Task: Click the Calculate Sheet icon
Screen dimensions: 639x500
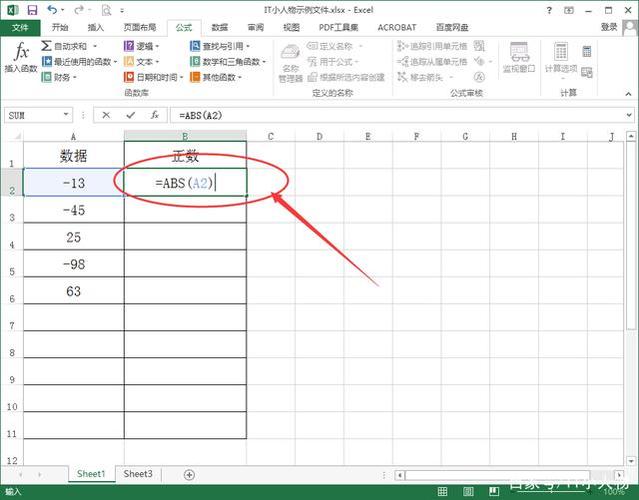Action: (587, 73)
